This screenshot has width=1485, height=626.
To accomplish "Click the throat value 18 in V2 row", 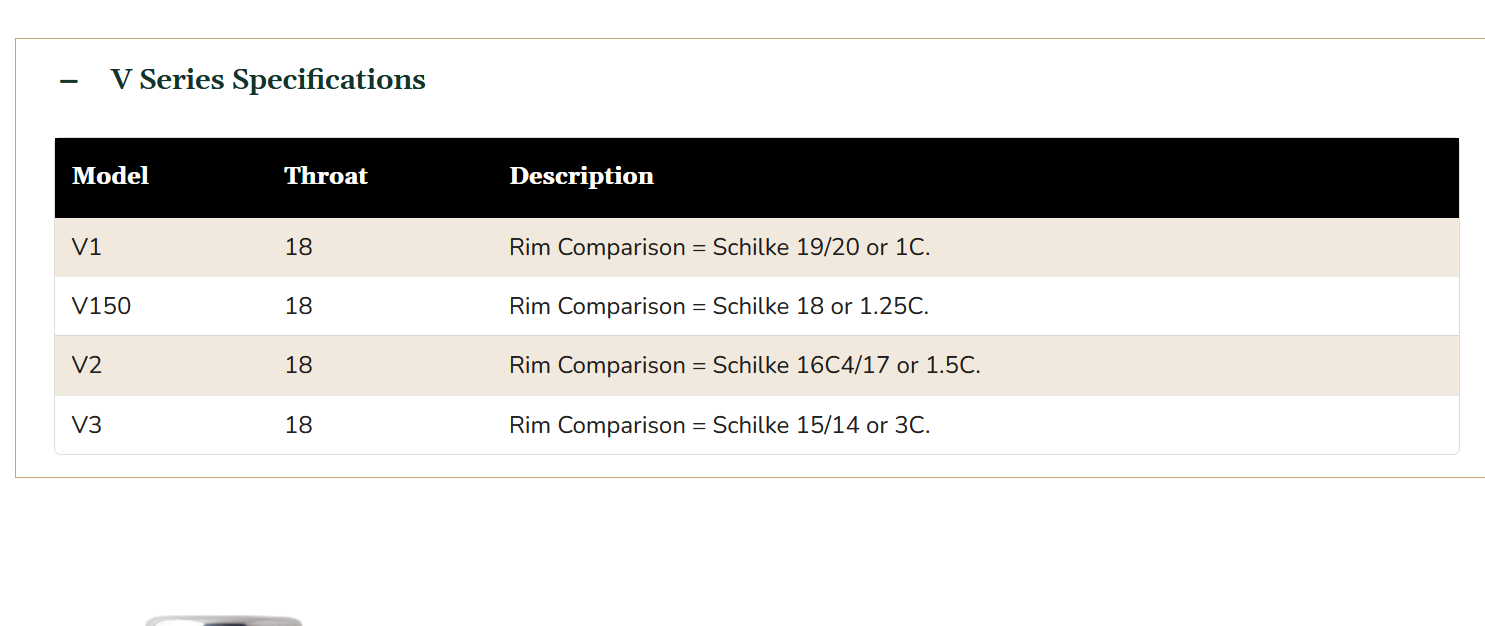I will (x=298, y=366).
